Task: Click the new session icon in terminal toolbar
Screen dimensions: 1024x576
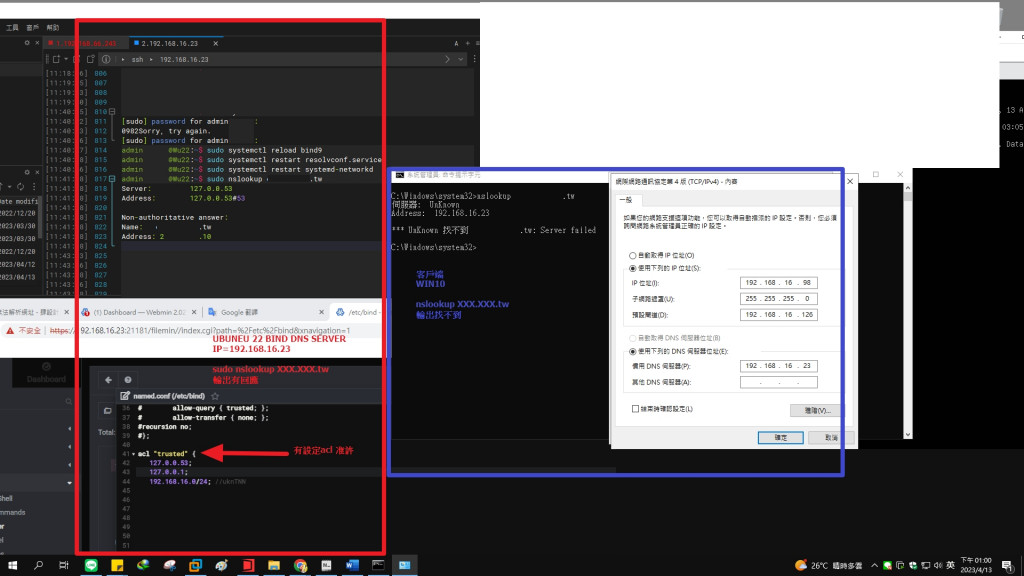Action: point(56,59)
